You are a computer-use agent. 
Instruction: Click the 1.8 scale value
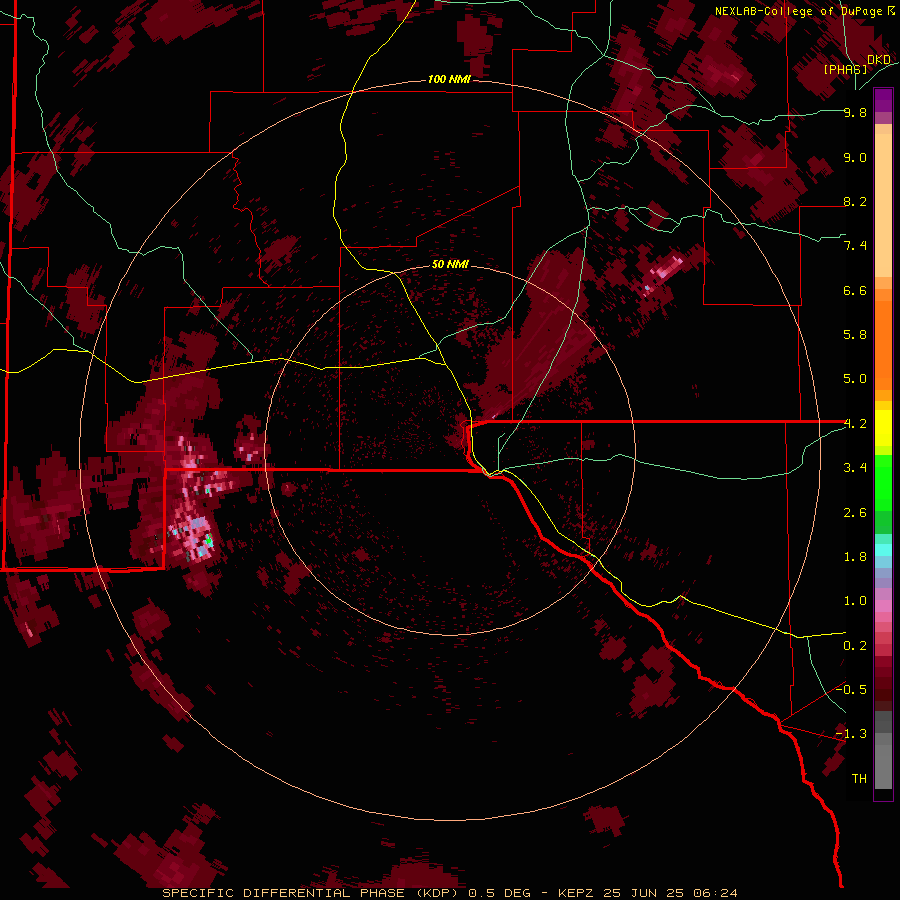pyautogui.click(x=855, y=557)
